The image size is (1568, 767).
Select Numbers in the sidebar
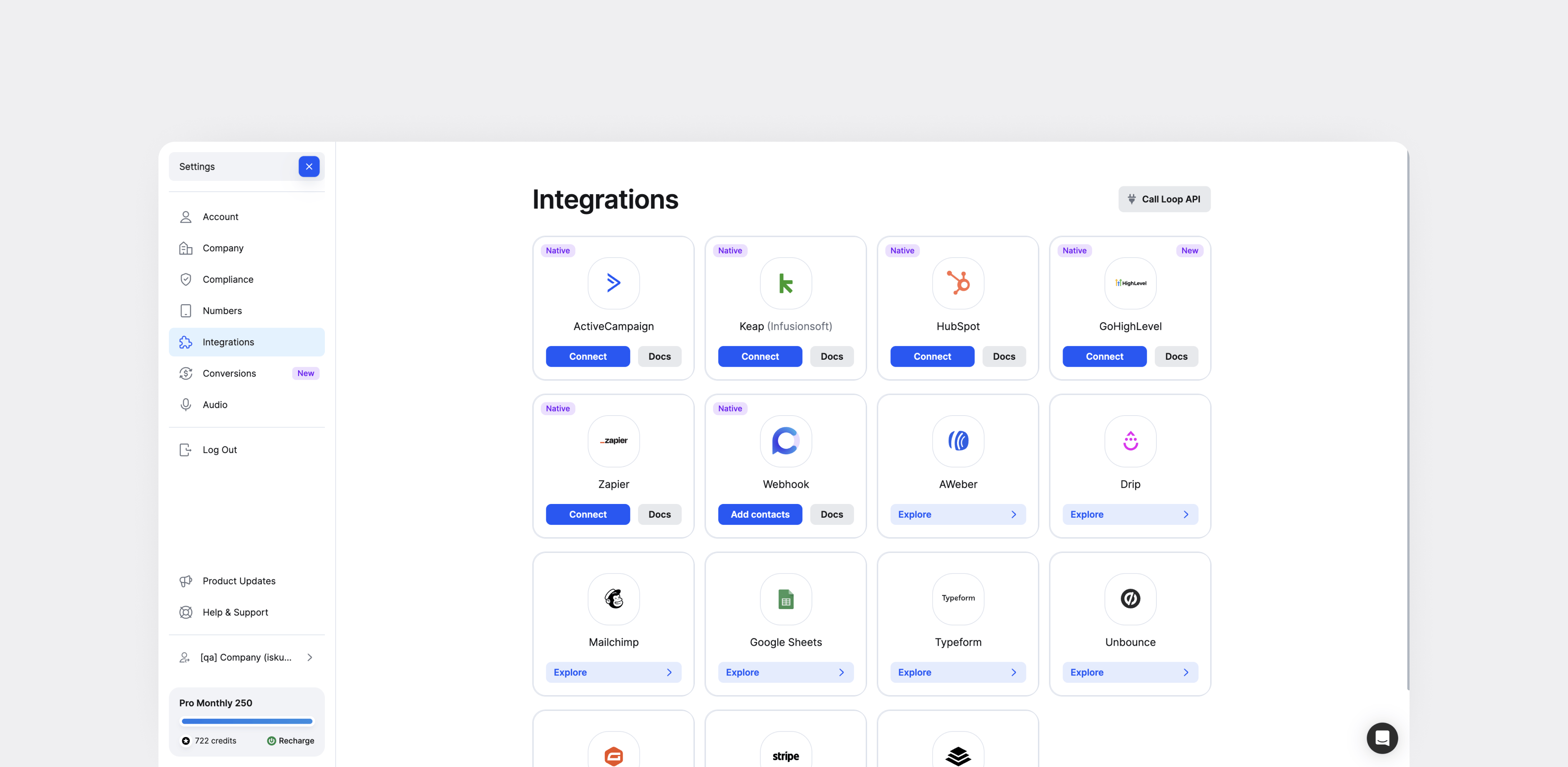click(x=246, y=311)
